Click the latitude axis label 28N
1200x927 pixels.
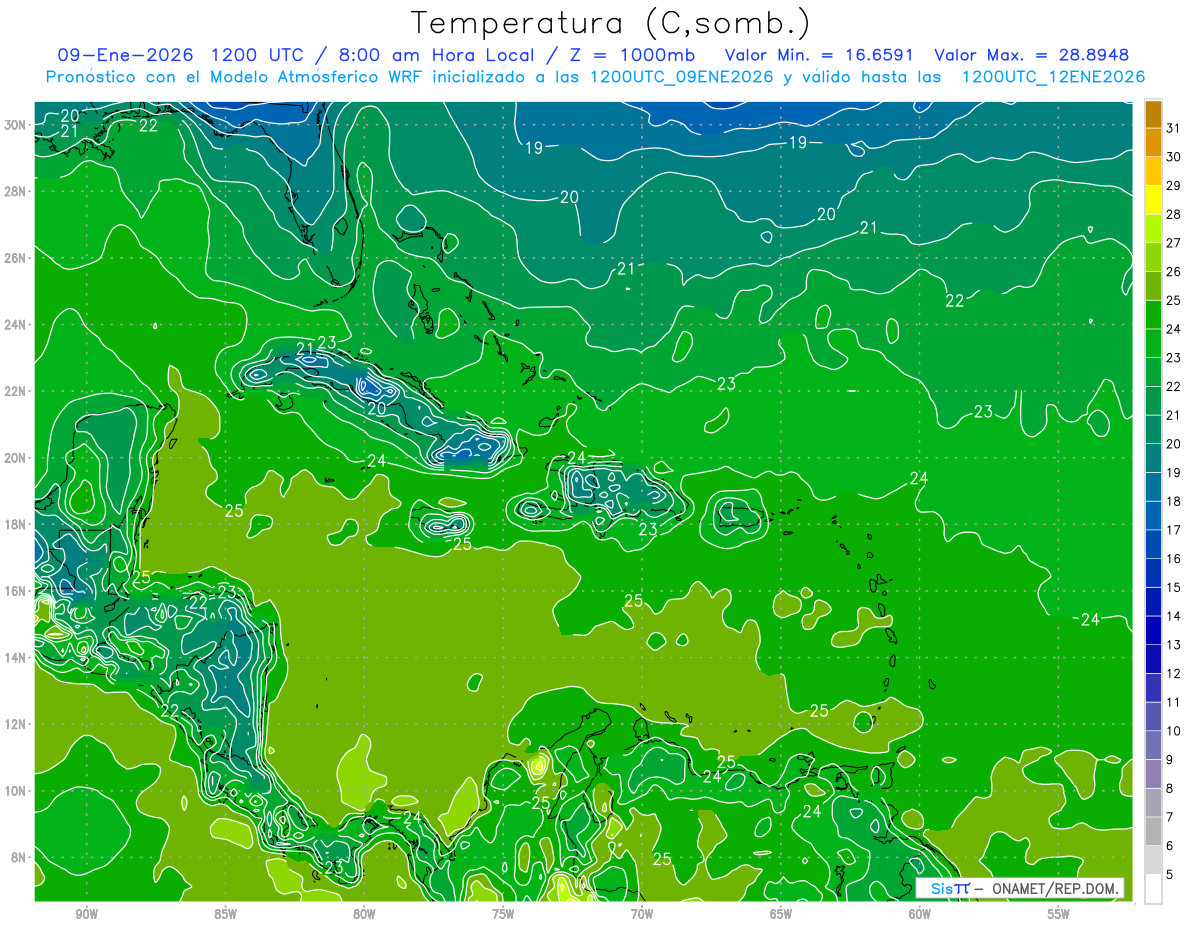point(15,191)
